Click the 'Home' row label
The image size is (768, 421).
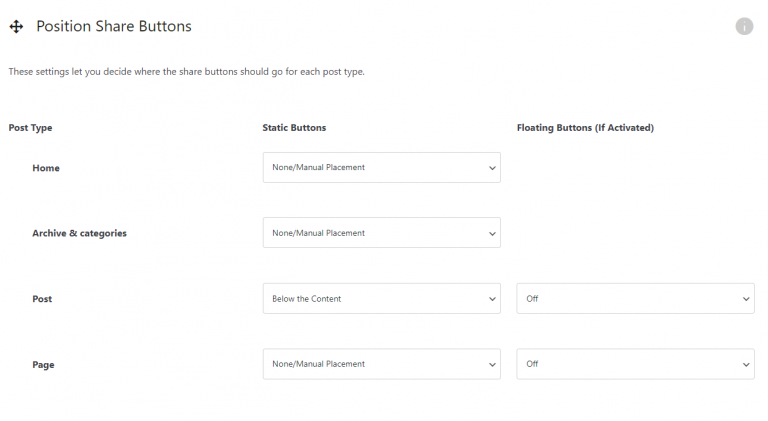tap(46, 168)
